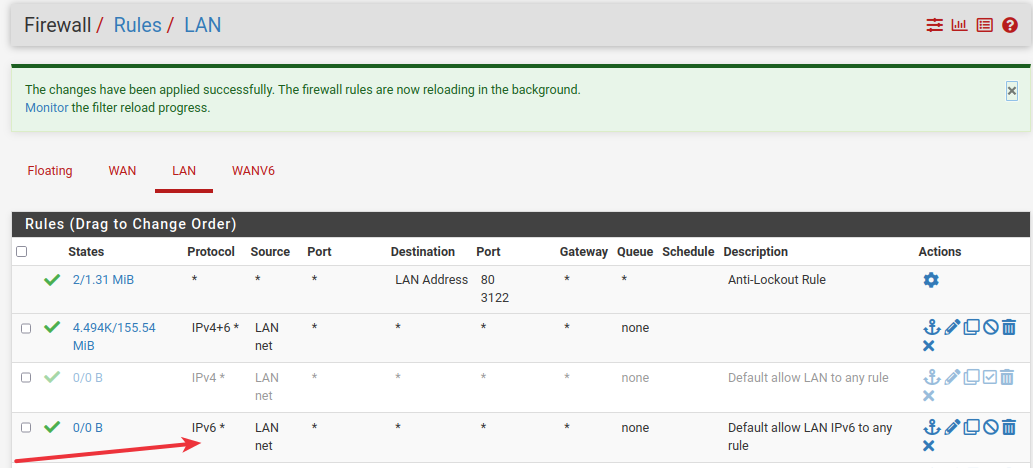The width and height of the screenshot is (1033, 468).
Task: Click anchor icon on the IPv6 rule
Action: pos(932,427)
